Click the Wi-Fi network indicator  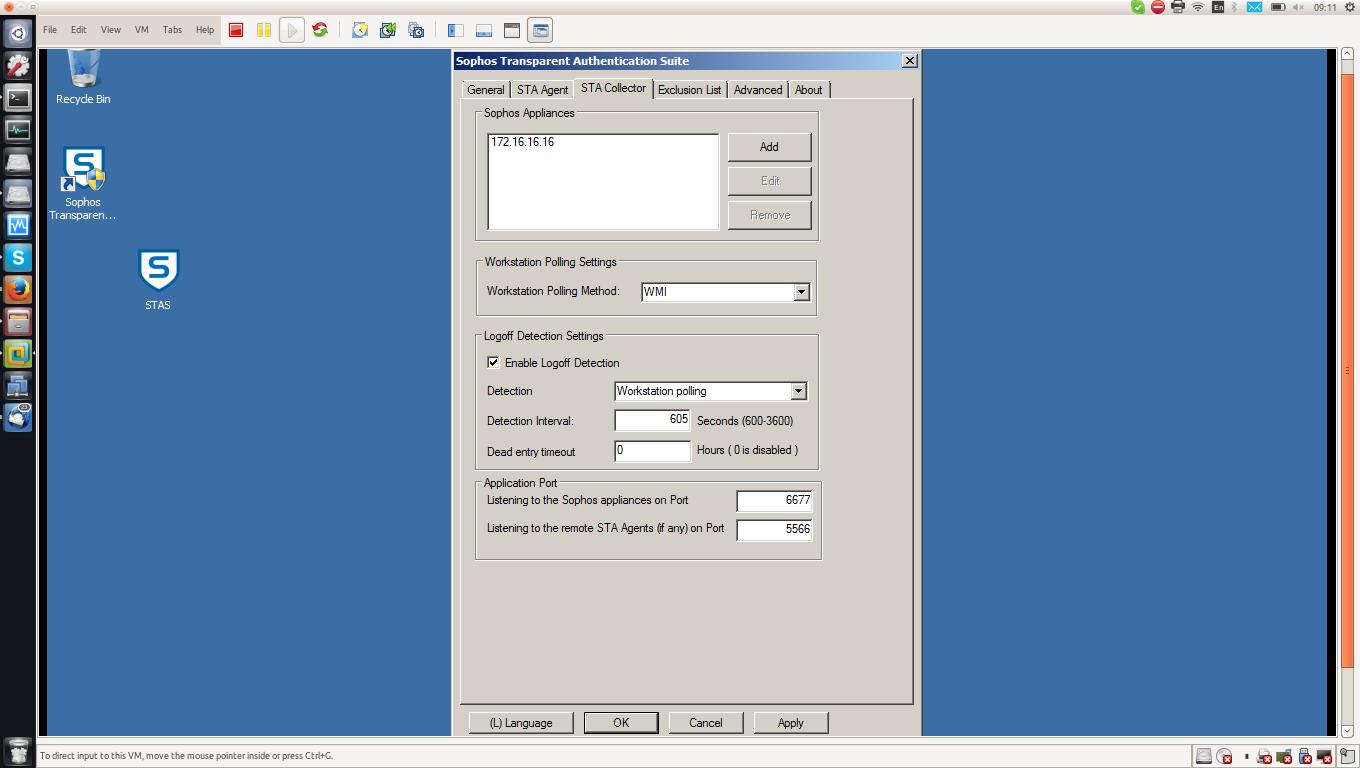[x=1198, y=7]
